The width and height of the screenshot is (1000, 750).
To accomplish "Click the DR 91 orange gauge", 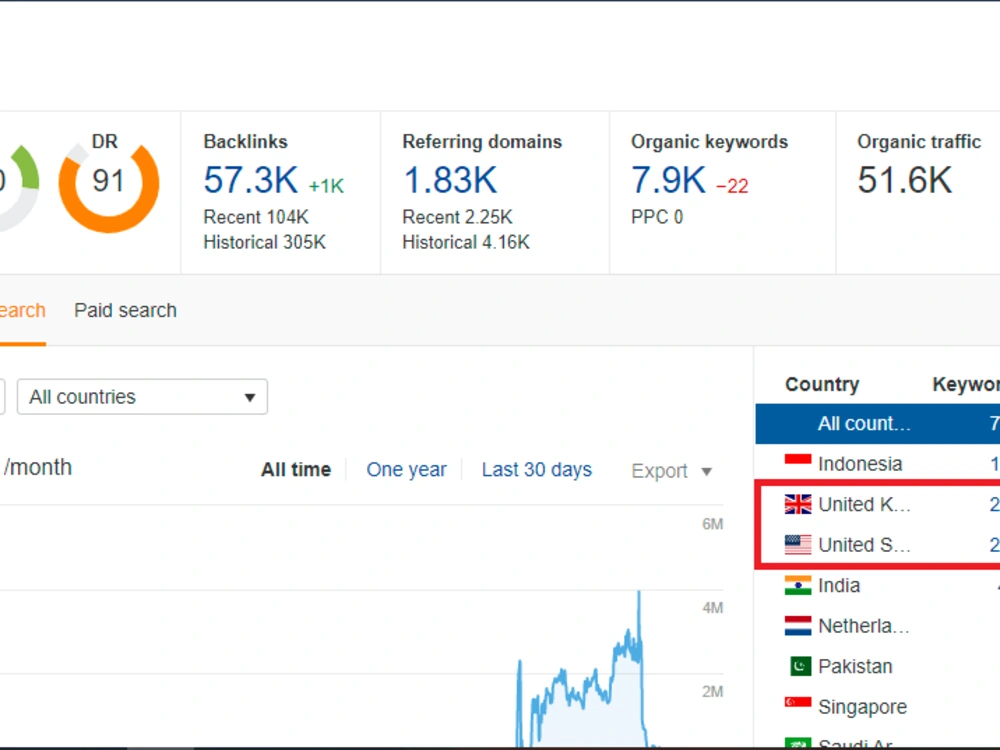I will tap(108, 184).
